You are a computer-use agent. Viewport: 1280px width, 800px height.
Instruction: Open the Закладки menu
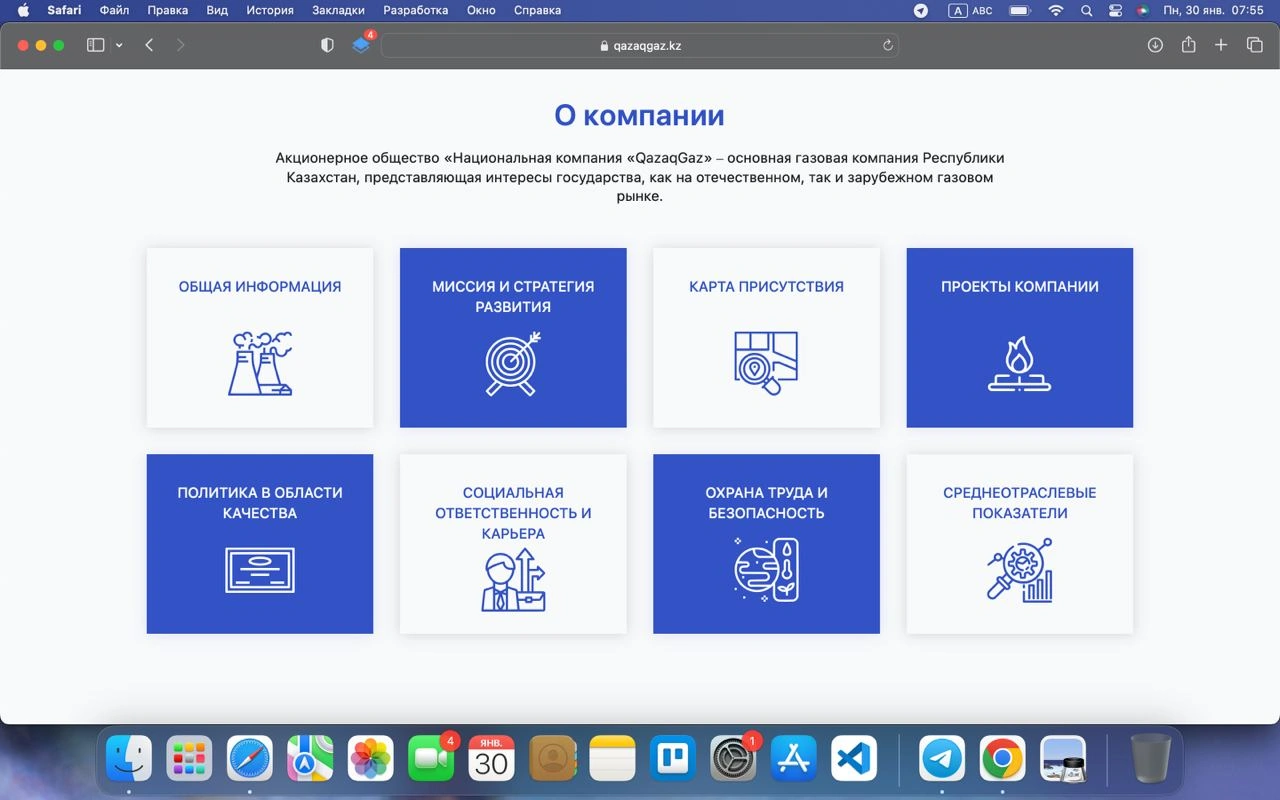pos(338,10)
